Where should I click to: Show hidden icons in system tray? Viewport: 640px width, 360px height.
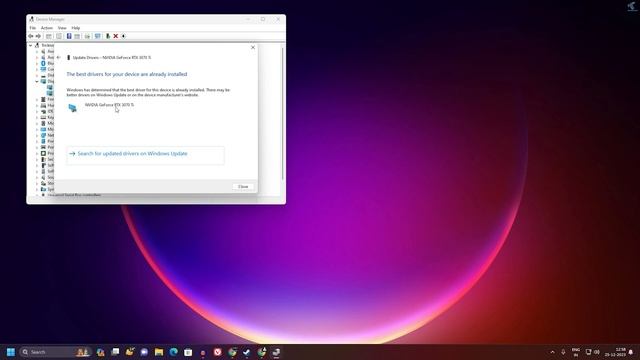[x=553, y=352]
